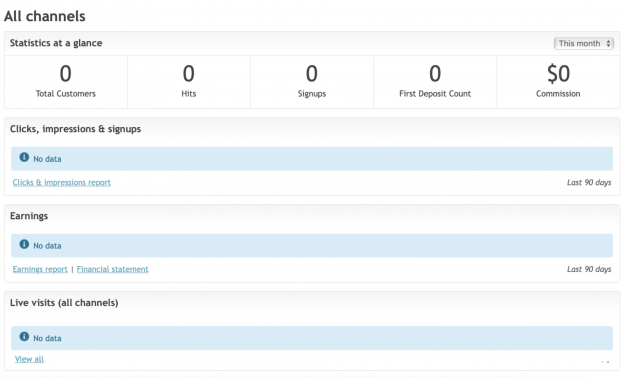Screen dimensions: 627x378
Task: Click the Statistics at a glance header
Action: pyautogui.click(x=56, y=43)
